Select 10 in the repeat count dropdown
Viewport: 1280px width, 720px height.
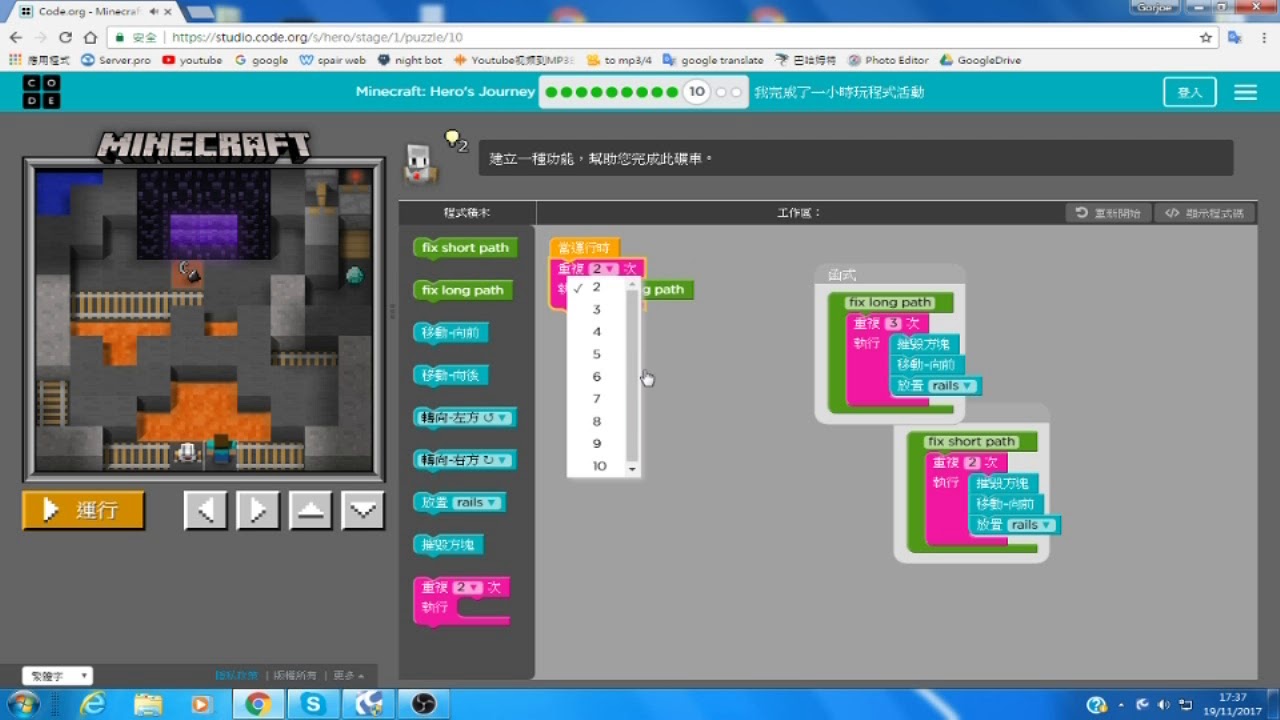point(599,466)
